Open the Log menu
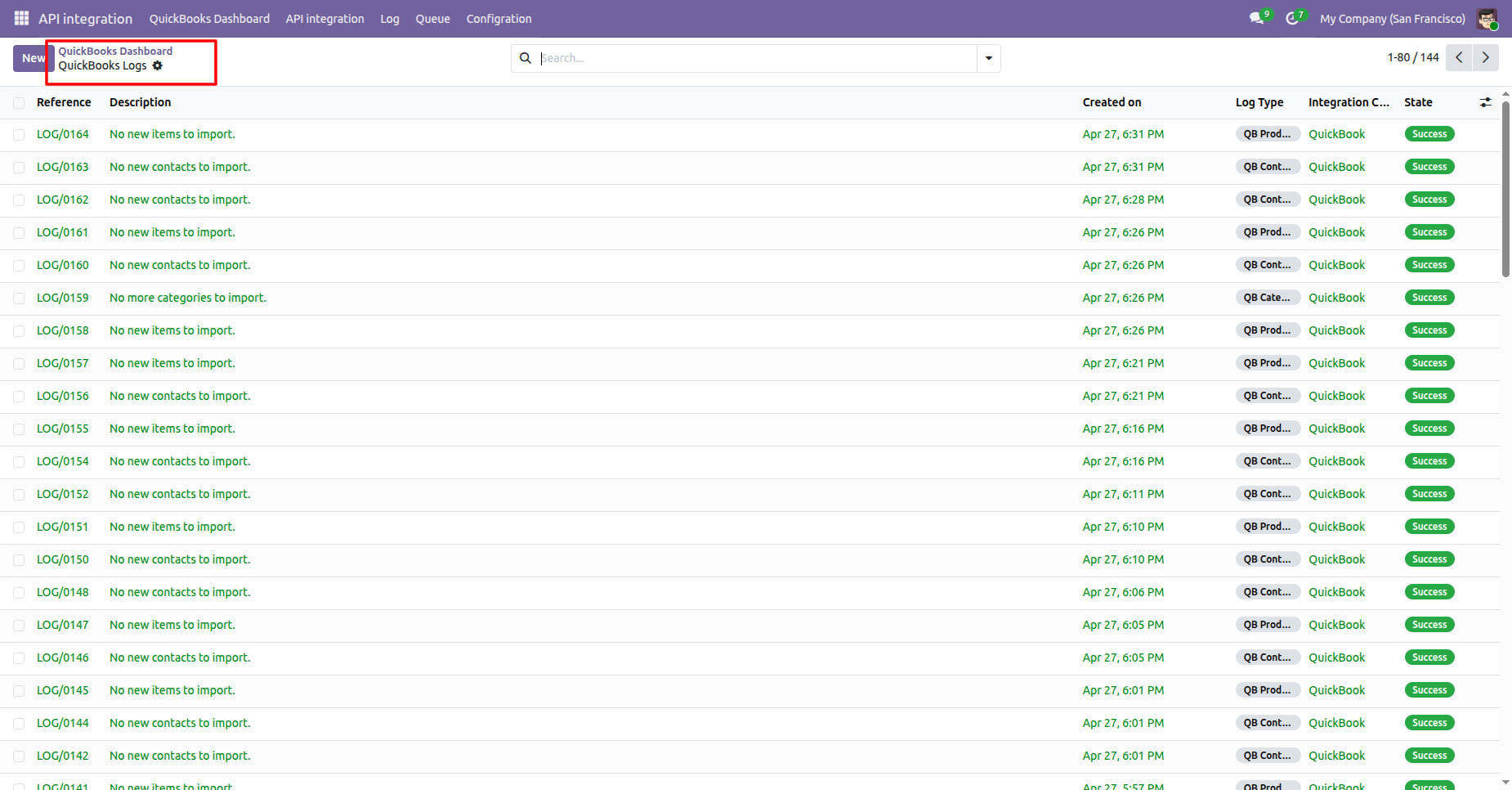1512x790 pixels. tap(390, 18)
